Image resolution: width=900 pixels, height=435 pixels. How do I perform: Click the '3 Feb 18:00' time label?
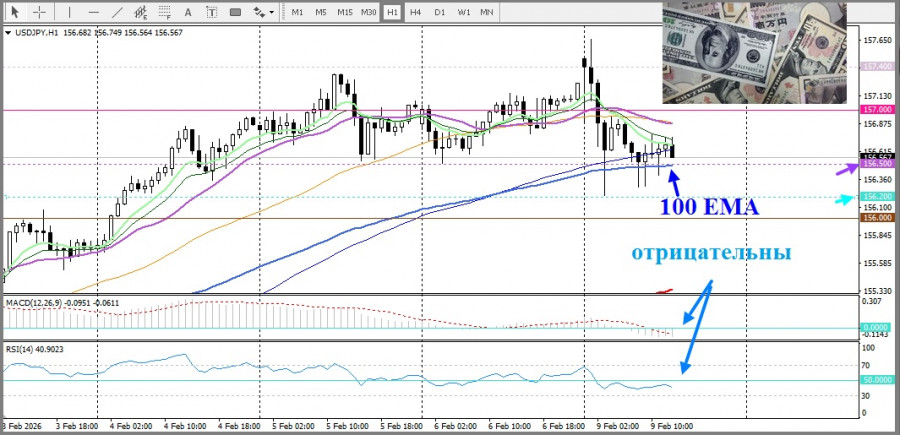pyautogui.click(x=76, y=426)
